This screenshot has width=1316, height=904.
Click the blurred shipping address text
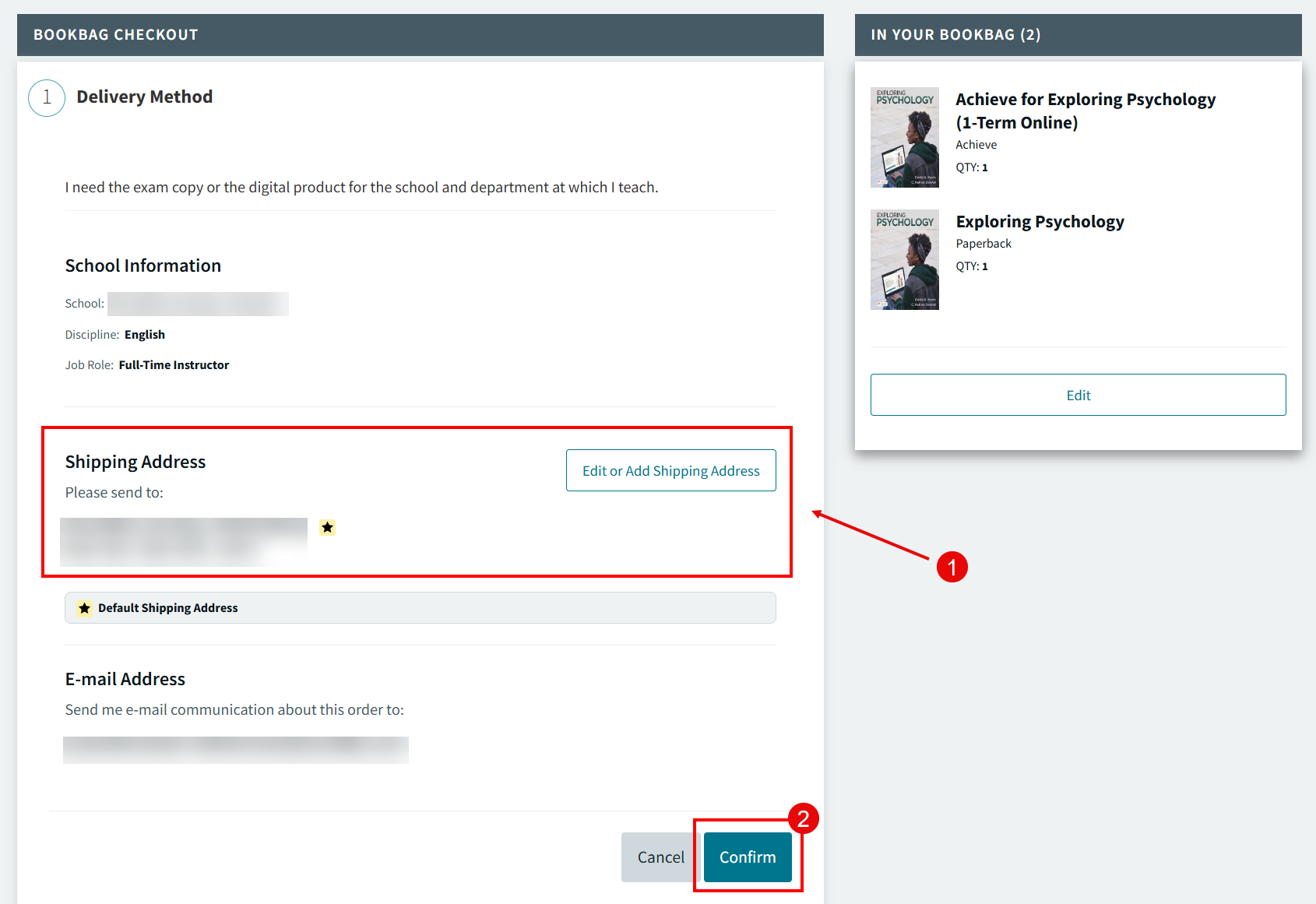pyautogui.click(x=184, y=541)
